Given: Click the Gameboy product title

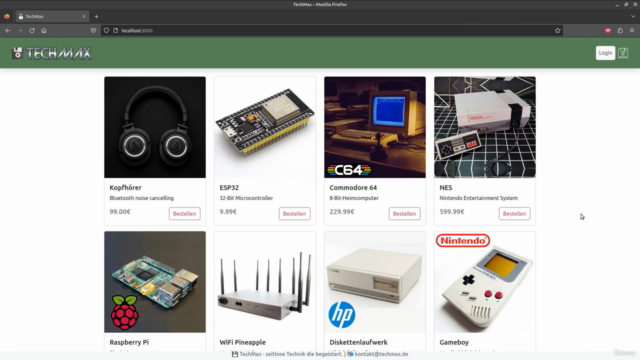Looking at the screenshot, I should [x=454, y=342].
